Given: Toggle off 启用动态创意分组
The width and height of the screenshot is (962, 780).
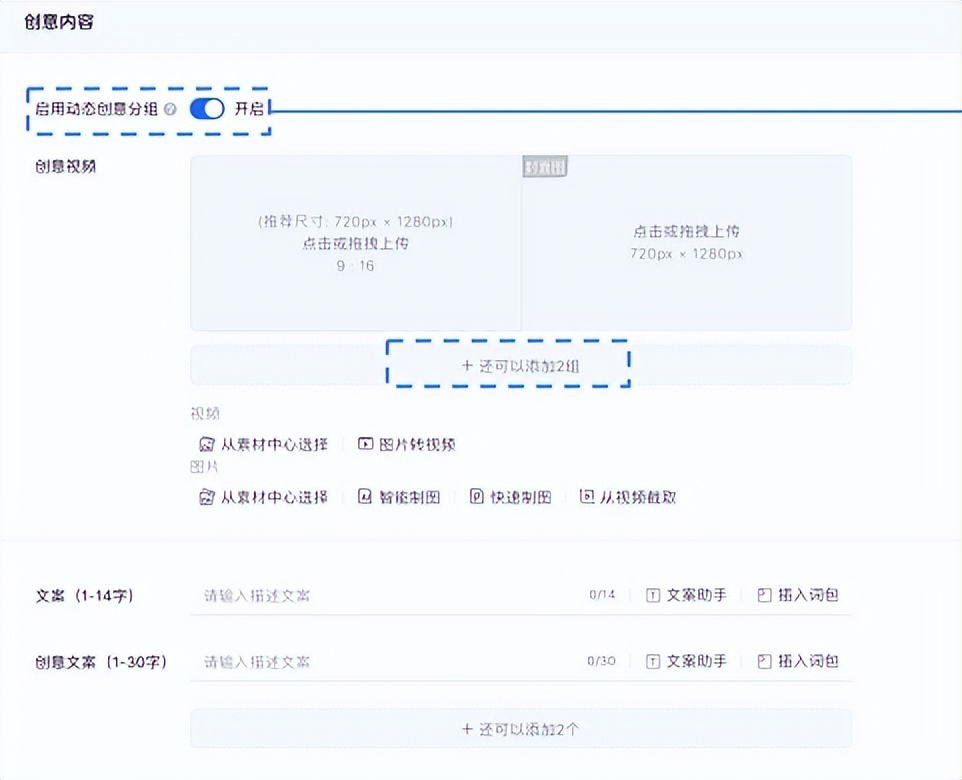Looking at the screenshot, I should (x=206, y=110).
